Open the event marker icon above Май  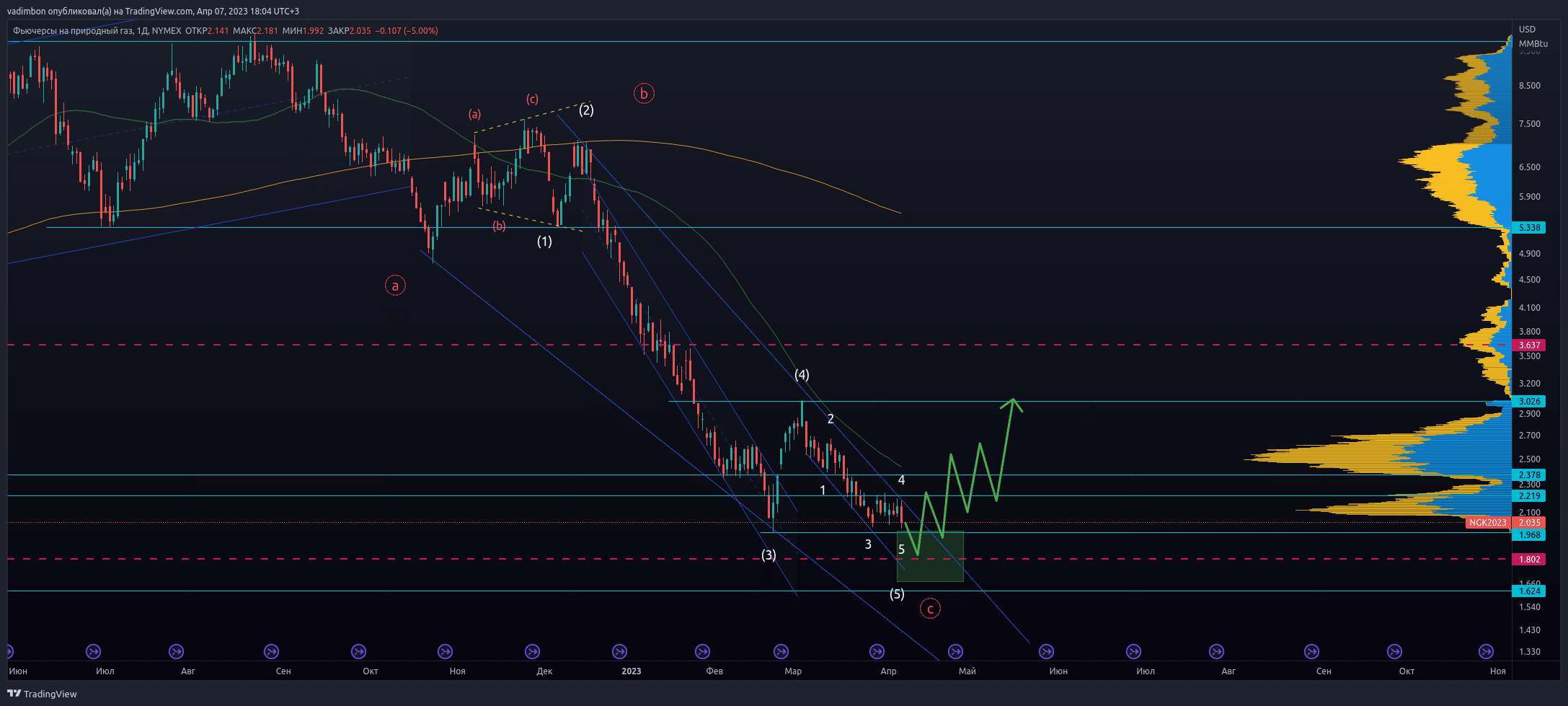pos(955,652)
